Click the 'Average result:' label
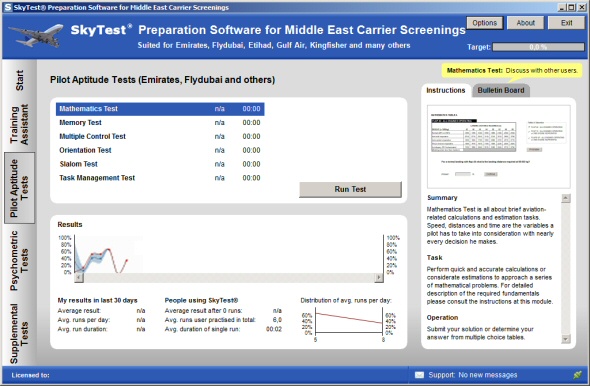The height and width of the screenshot is (386, 590). pyautogui.click(x=79, y=311)
